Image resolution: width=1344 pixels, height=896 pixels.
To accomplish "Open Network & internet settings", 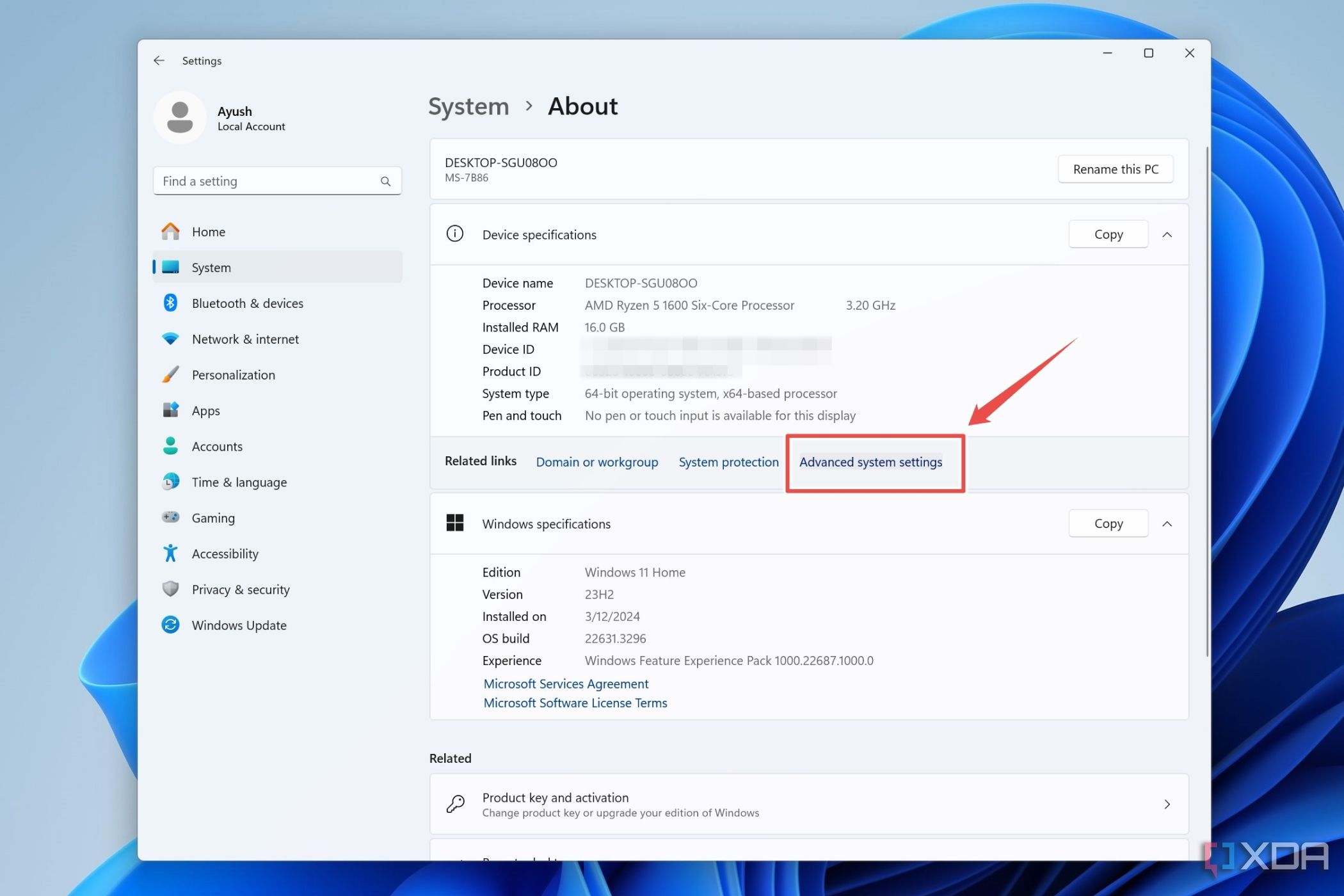I will (245, 338).
